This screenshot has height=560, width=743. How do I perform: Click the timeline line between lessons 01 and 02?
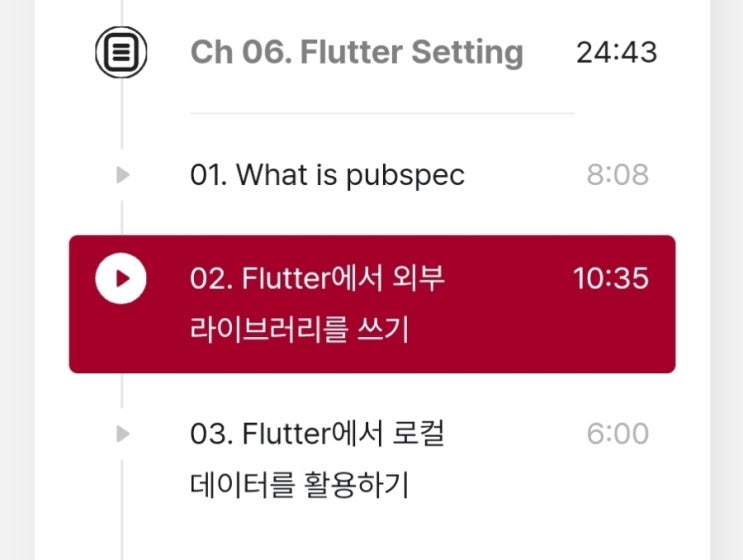pyautogui.click(x=122, y=216)
